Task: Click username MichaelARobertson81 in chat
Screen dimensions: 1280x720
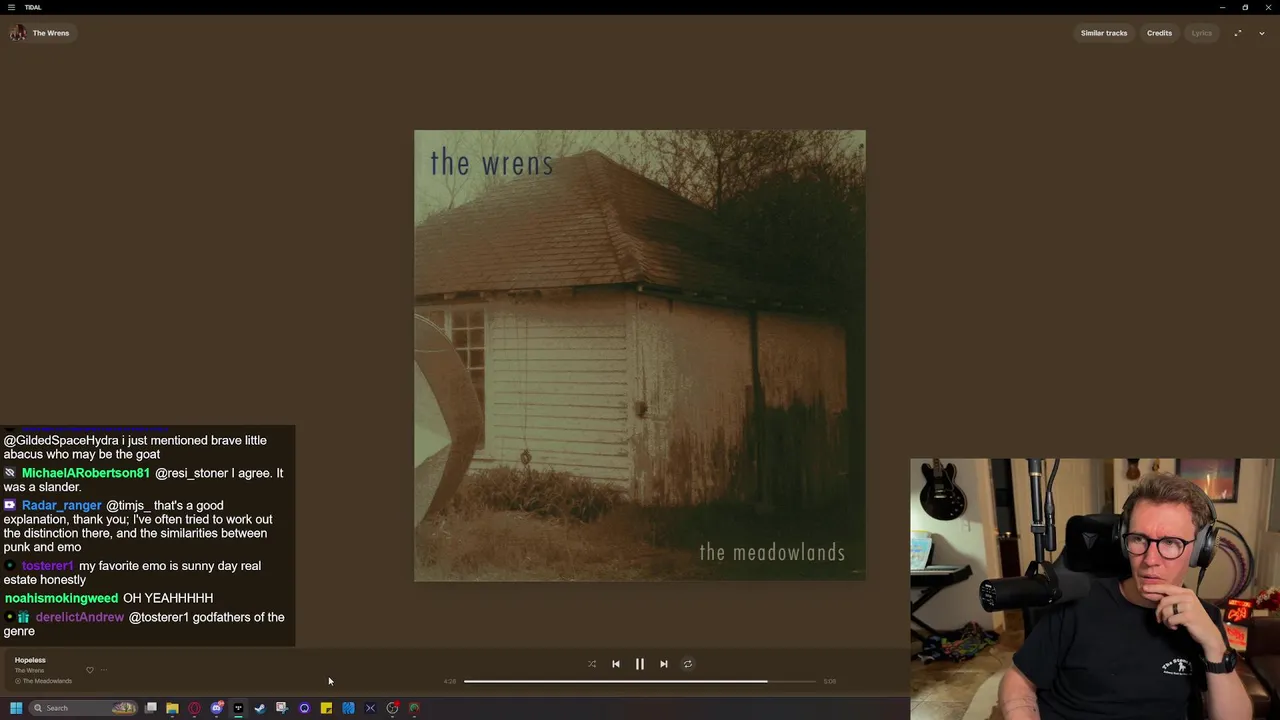Action: [86, 473]
